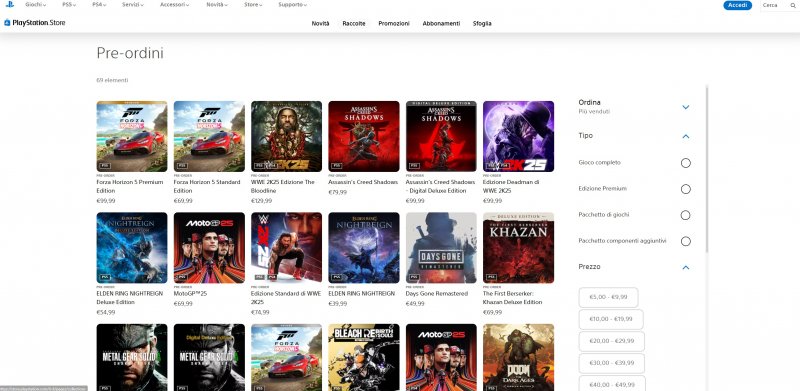Image resolution: width=800 pixels, height=391 pixels.
Task: Open the PS5 menu
Action: [69, 5]
